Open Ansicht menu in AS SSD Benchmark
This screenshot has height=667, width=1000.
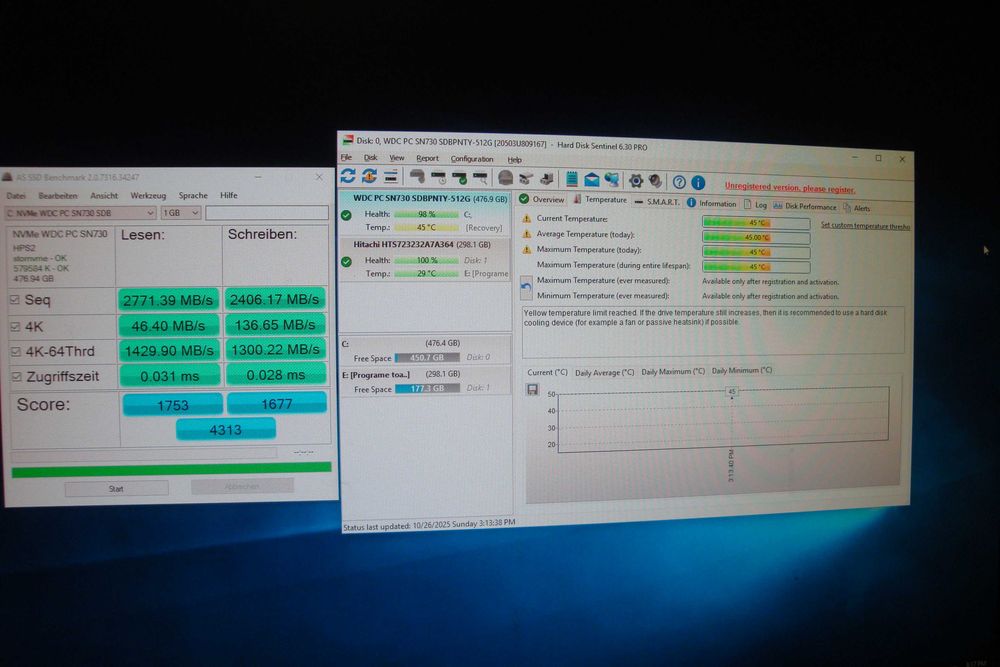(x=104, y=196)
